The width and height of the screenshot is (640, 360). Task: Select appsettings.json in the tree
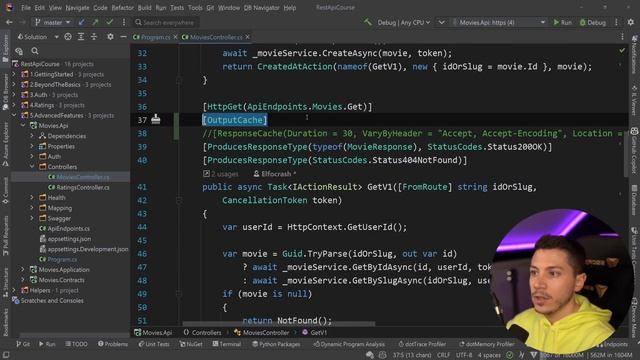[65, 239]
